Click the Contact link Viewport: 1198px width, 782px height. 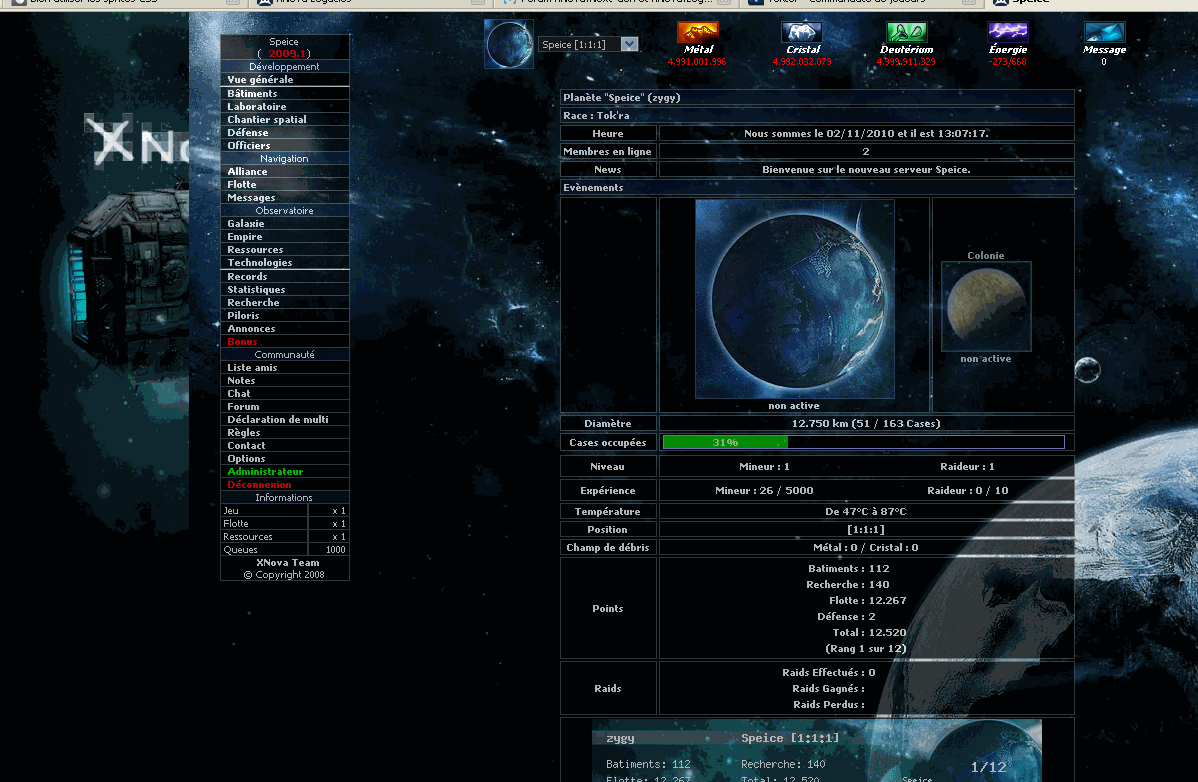point(246,445)
